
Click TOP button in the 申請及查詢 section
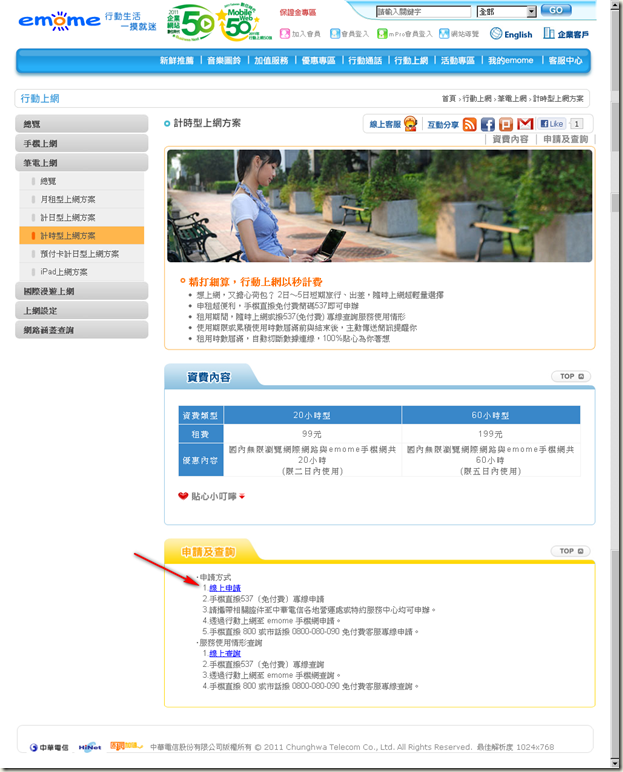571,551
